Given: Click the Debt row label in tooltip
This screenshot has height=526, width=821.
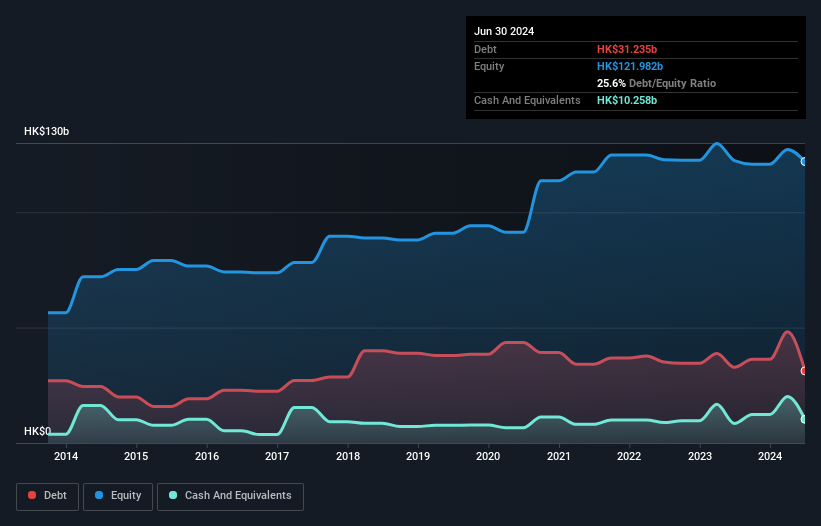Looking at the screenshot, I should 485,49.
